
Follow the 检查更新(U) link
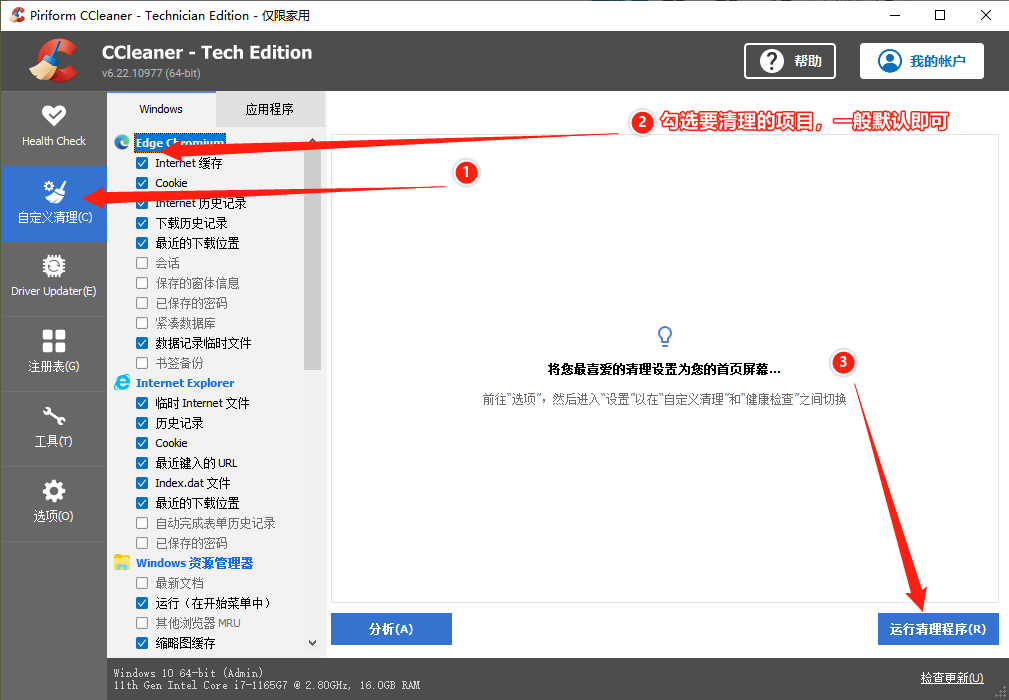pos(952,677)
